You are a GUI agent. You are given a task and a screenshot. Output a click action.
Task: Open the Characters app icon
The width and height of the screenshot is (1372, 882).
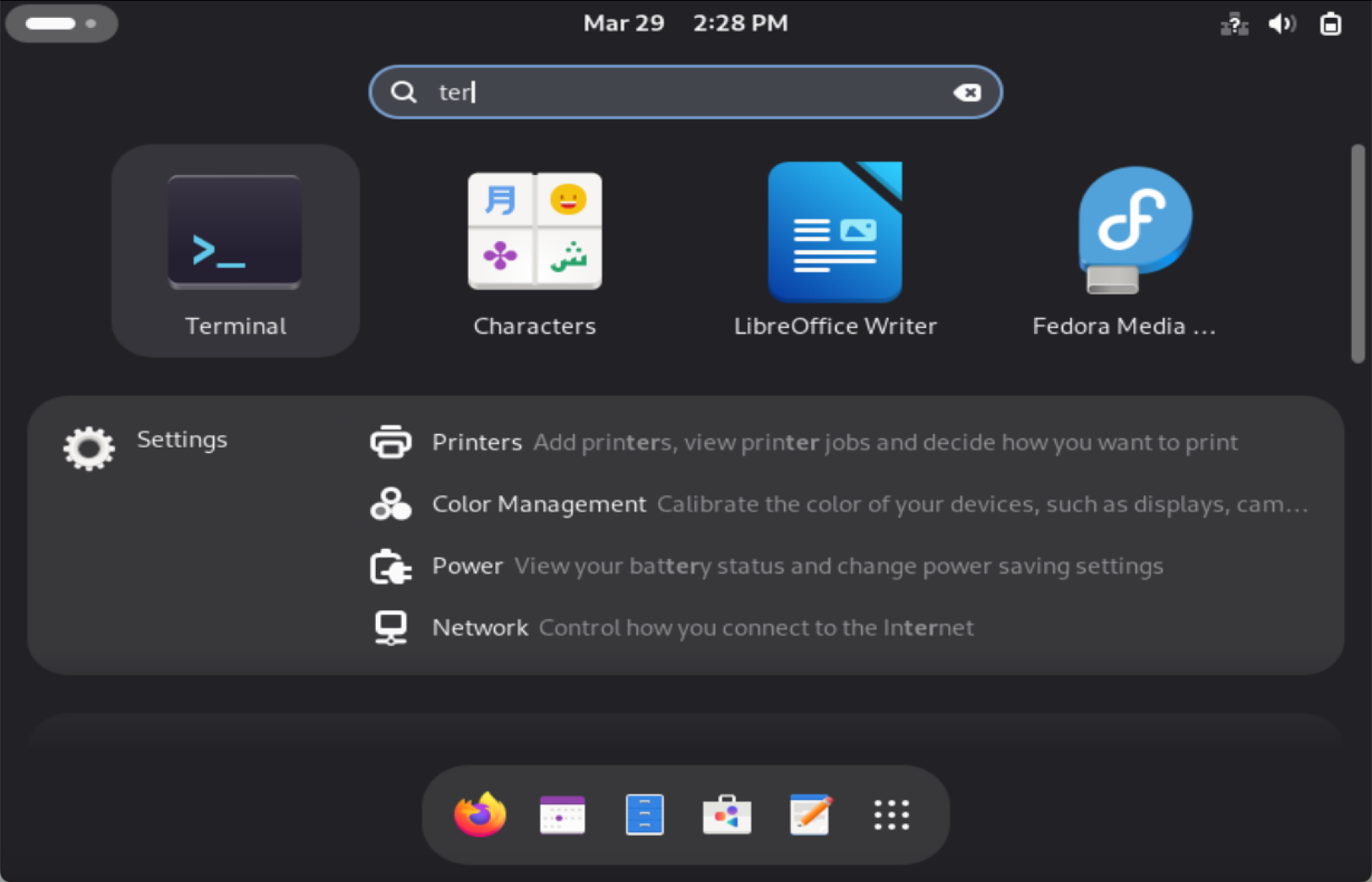[x=535, y=232]
